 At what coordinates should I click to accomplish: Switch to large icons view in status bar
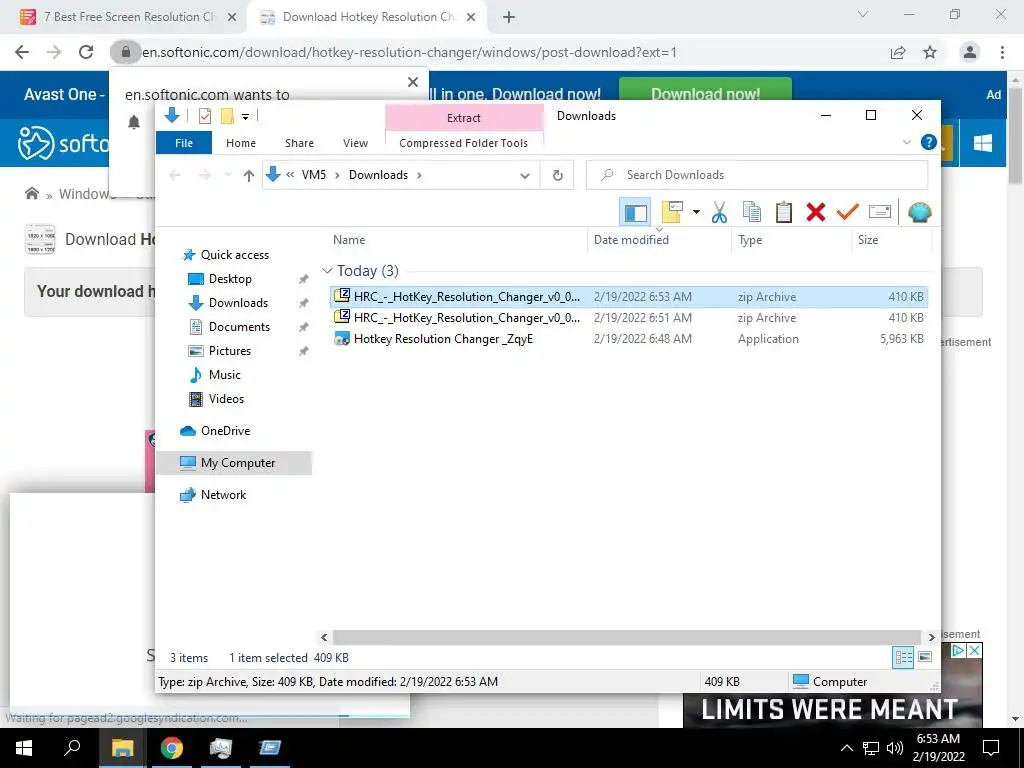coord(925,657)
